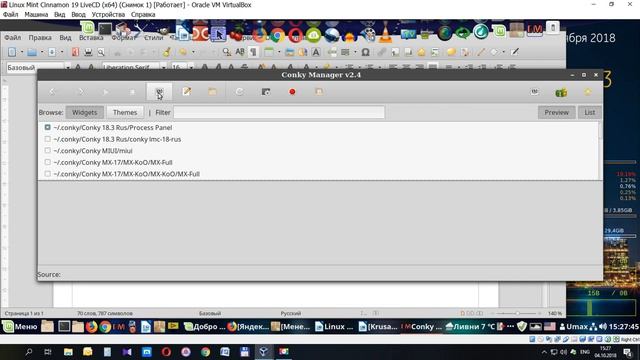Select '~/.conky/Conky 18.3 Rus/Process Panel' row text
The width and height of the screenshot is (640, 360).
113,128
